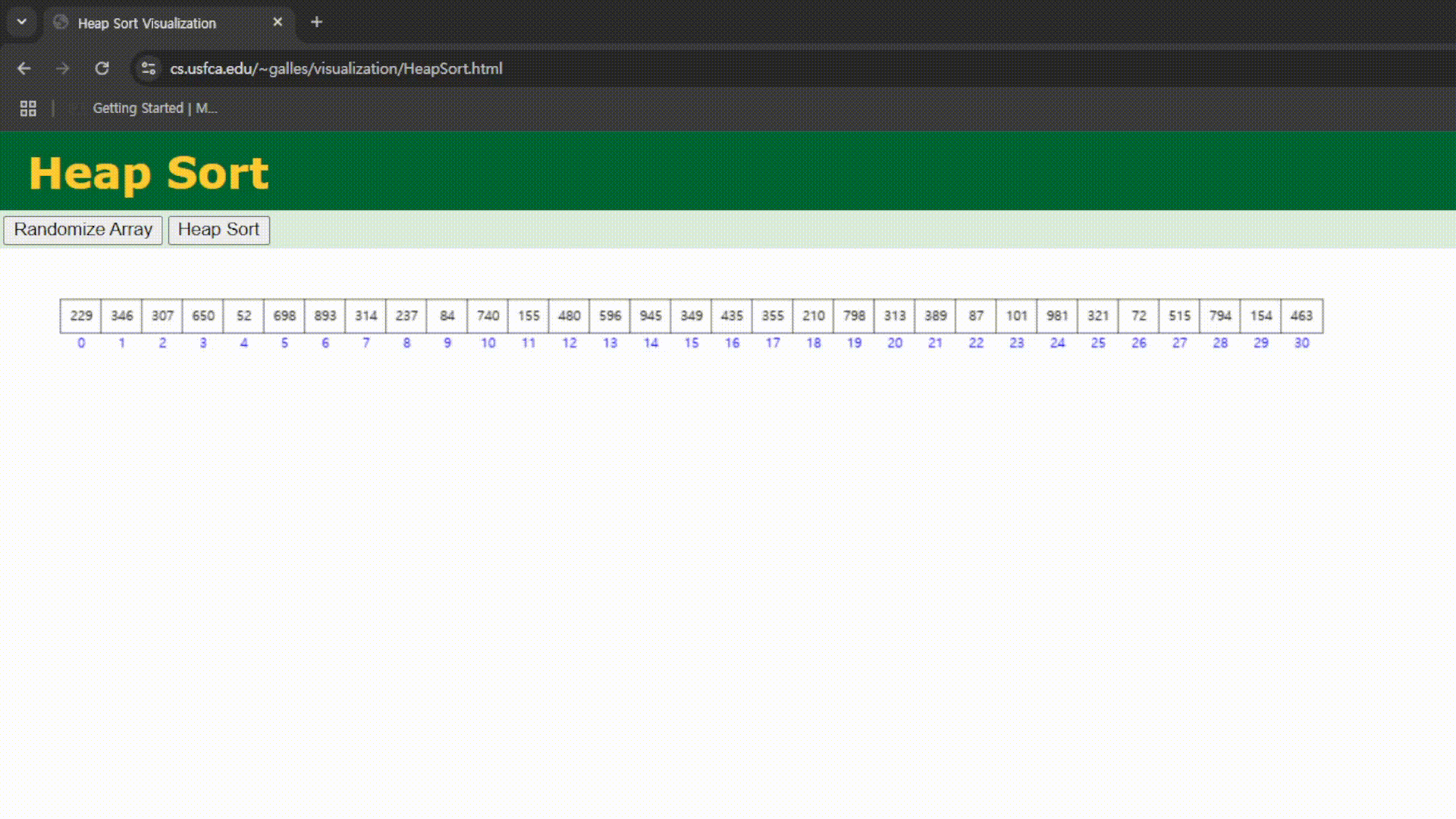1456x819 pixels.
Task: Click the browser back arrow
Action: 24,68
